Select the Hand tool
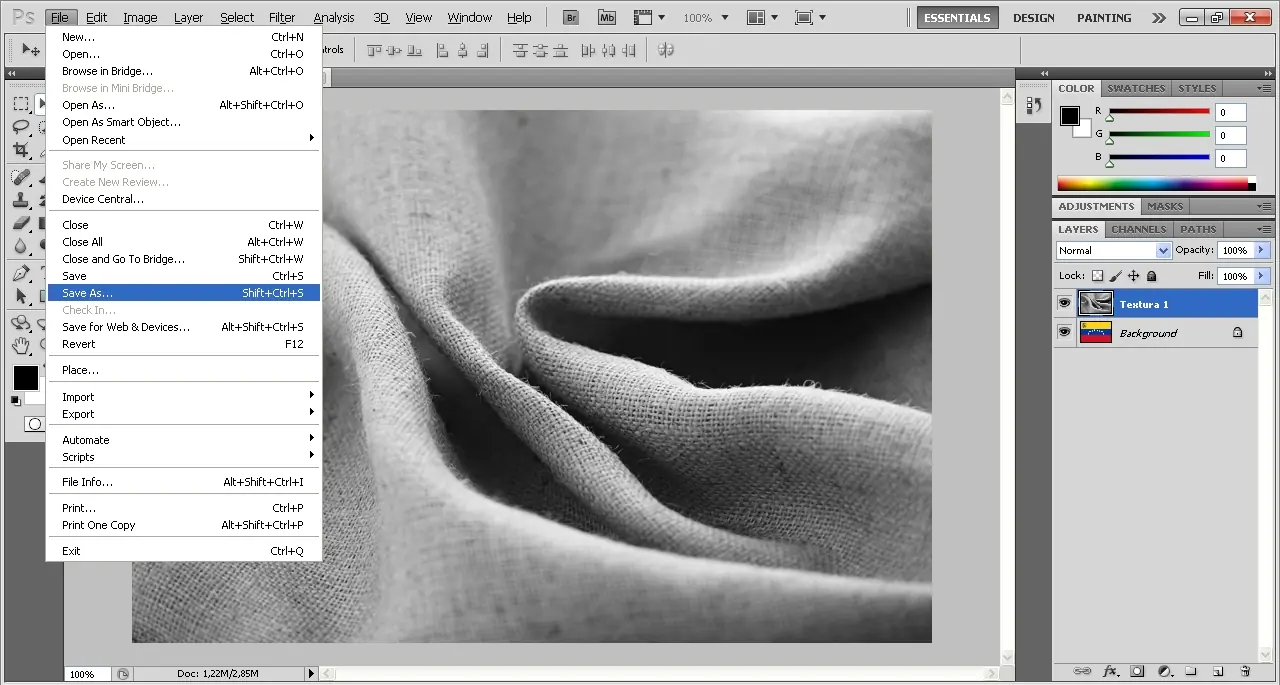1280x685 pixels. [20, 346]
